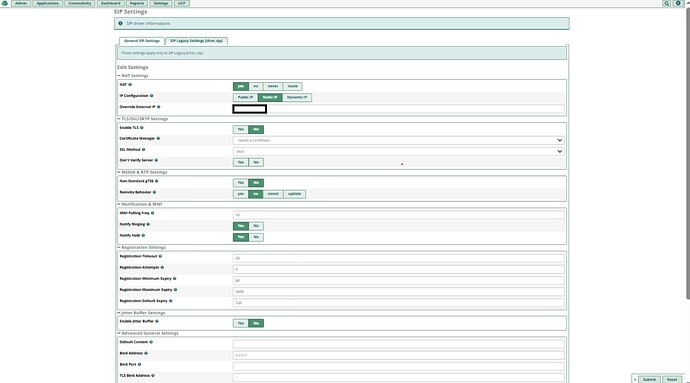
Task: Click help icon beside Override External IP
Action: pos(159,107)
